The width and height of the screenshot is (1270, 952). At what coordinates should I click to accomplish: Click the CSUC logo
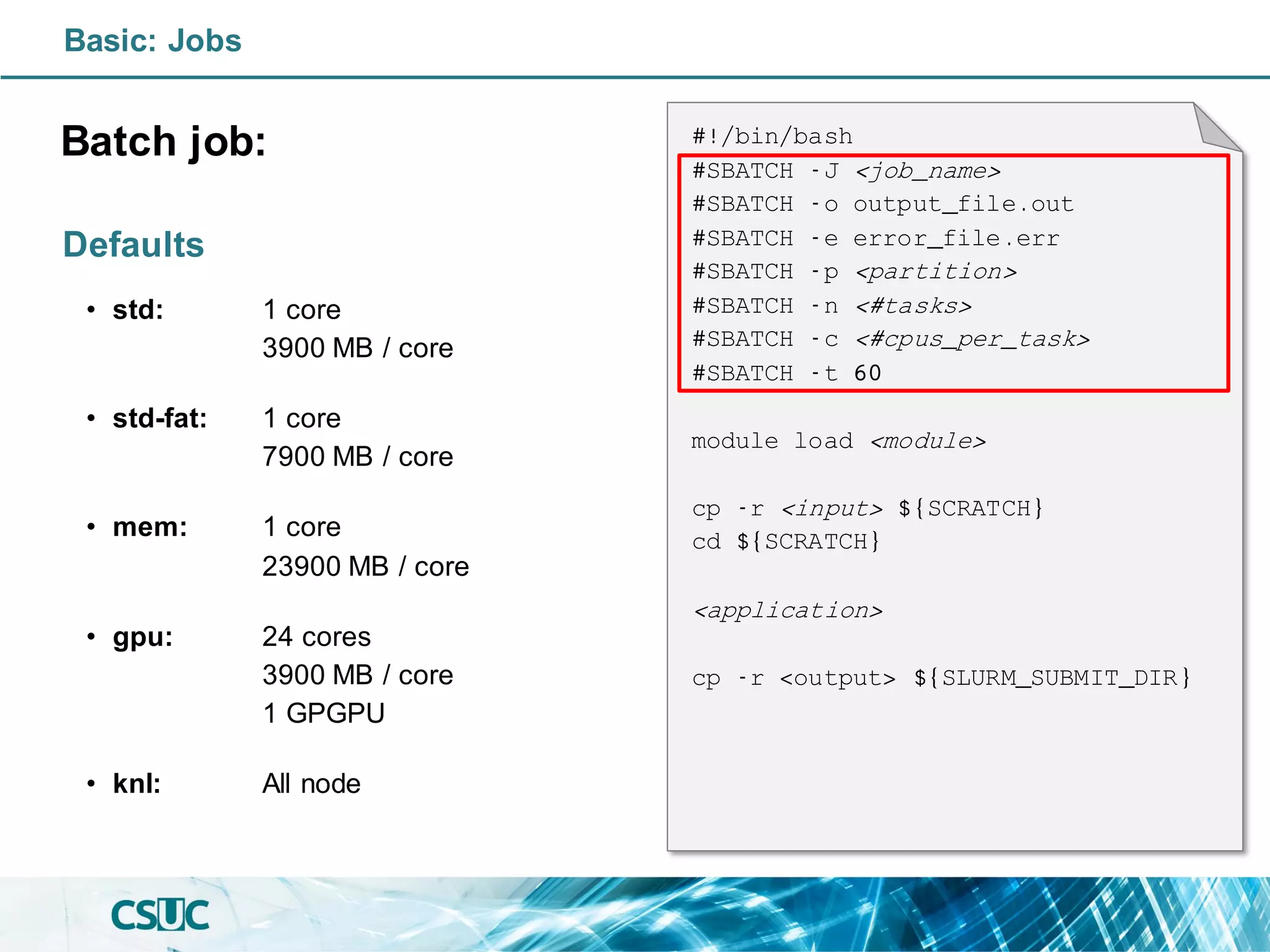[160, 915]
